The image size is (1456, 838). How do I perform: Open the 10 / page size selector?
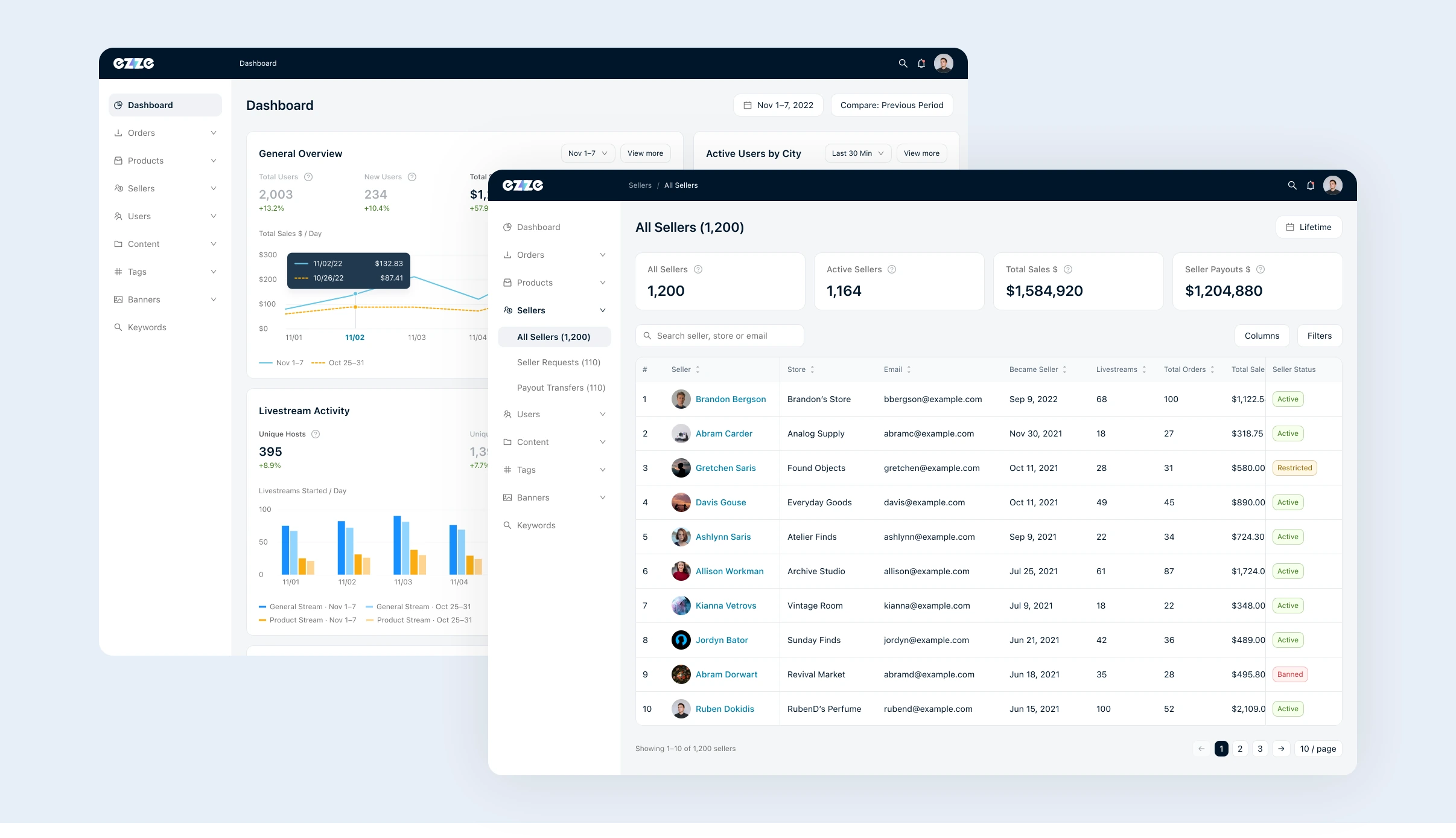pos(1318,749)
